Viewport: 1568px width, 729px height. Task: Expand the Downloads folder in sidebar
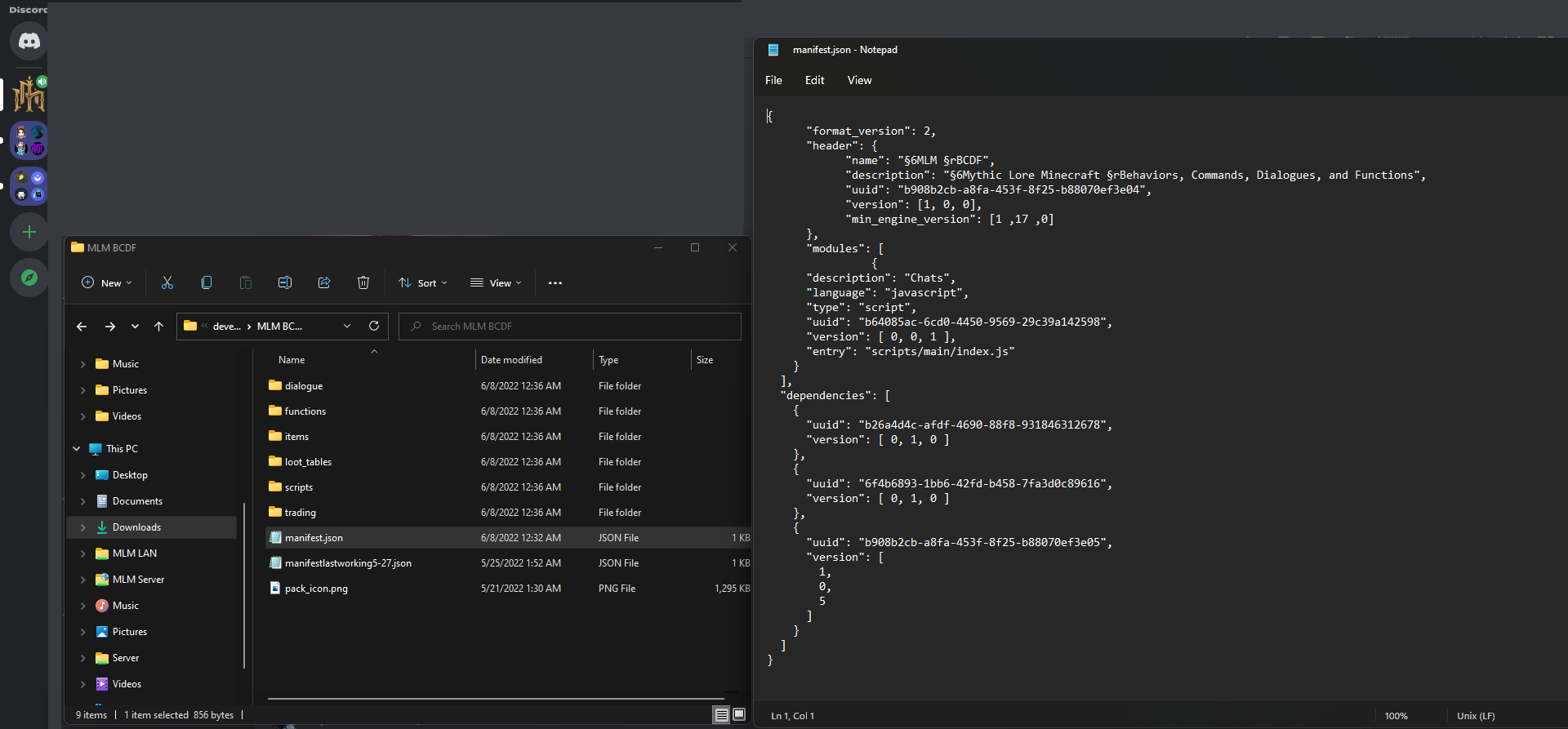click(82, 527)
